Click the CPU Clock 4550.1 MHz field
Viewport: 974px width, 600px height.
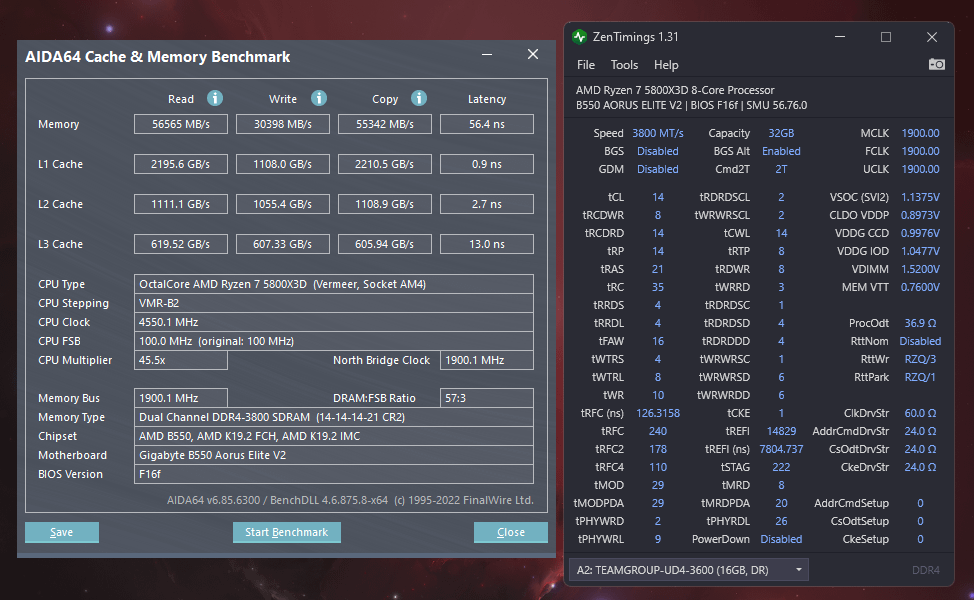pos(334,322)
